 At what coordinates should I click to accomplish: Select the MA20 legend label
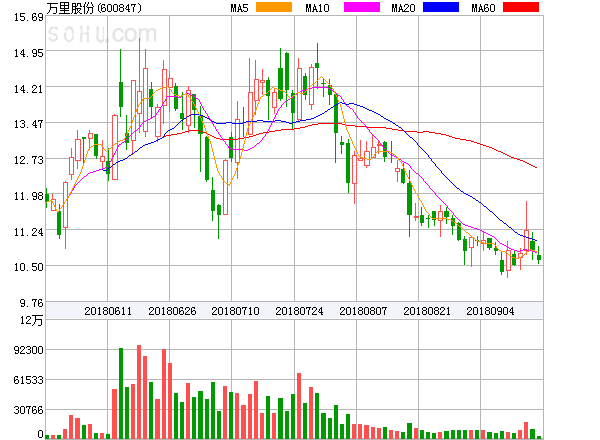pyautogui.click(x=403, y=8)
